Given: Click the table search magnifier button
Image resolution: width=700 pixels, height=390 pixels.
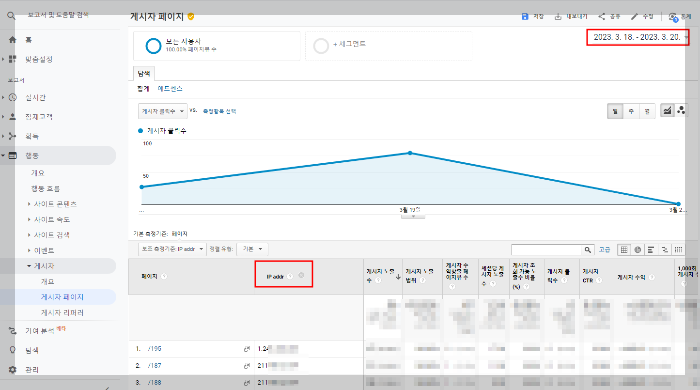Looking at the screenshot, I should pyautogui.click(x=588, y=249).
